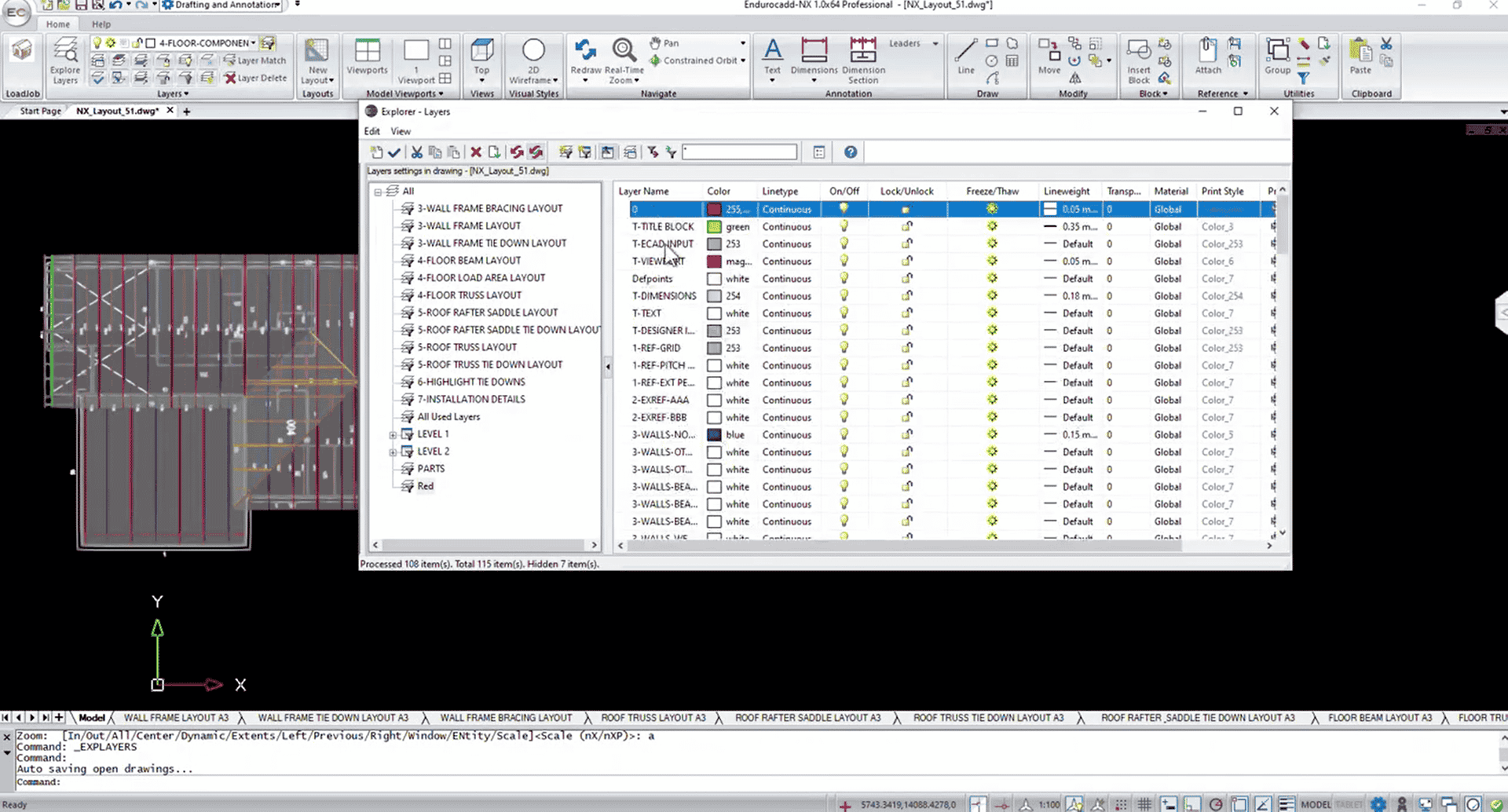1508x812 pixels.
Task: Turn off the T-TITLE BLOCK layer lightbulb
Action: (x=844, y=226)
